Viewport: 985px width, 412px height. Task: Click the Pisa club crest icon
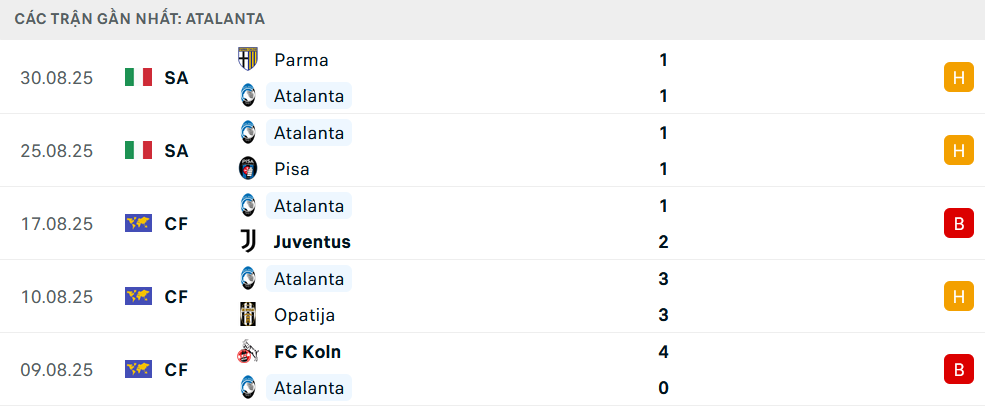click(247, 169)
